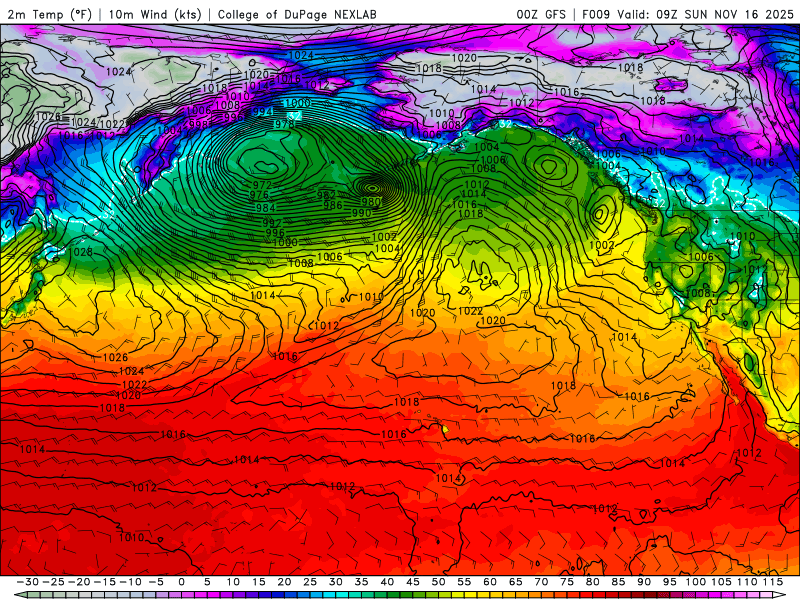This screenshot has height=600, width=800.
Task: Select the 'College of DuPage NEXLAB' title text
Action: point(297,14)
